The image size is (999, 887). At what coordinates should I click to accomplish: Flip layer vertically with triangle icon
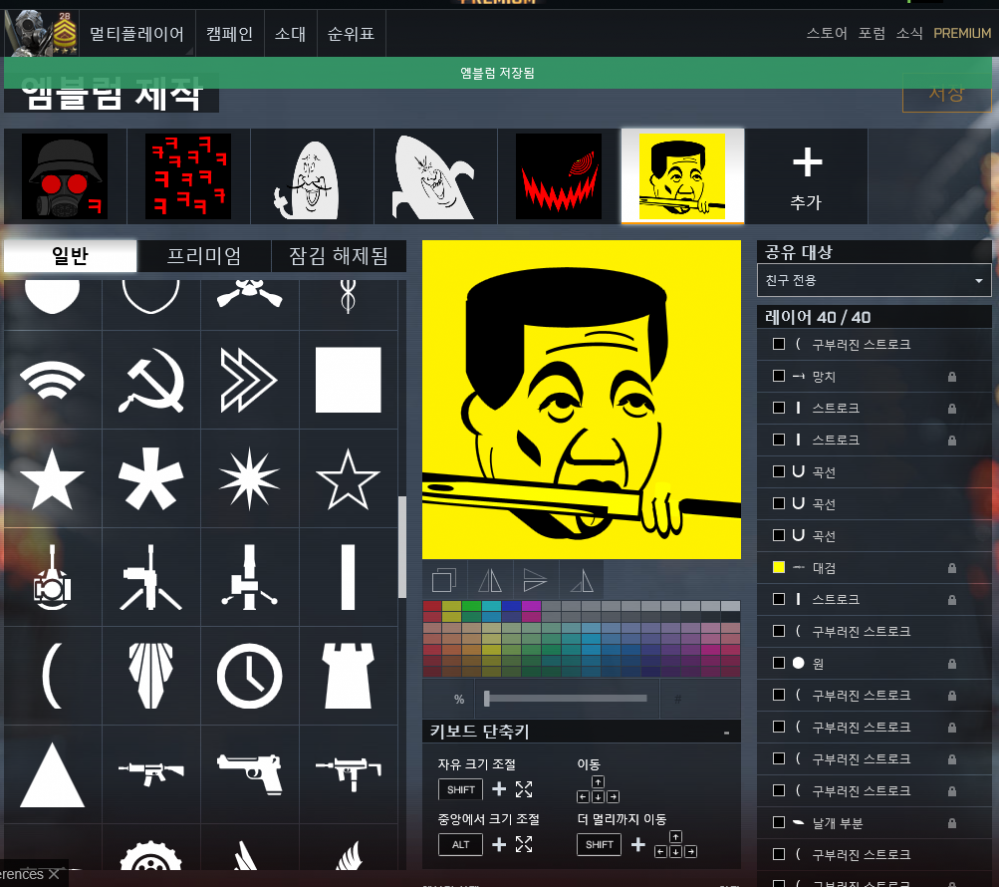pos(536,580)
